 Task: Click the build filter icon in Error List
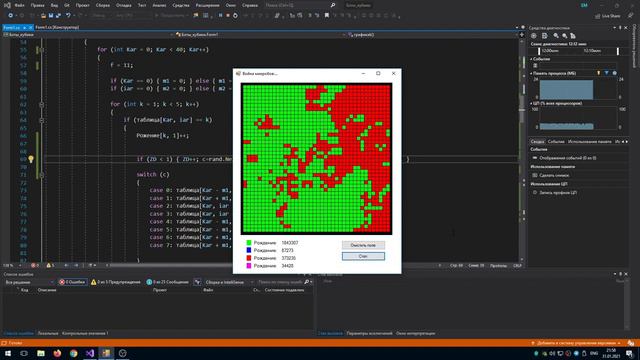point(198,282)
